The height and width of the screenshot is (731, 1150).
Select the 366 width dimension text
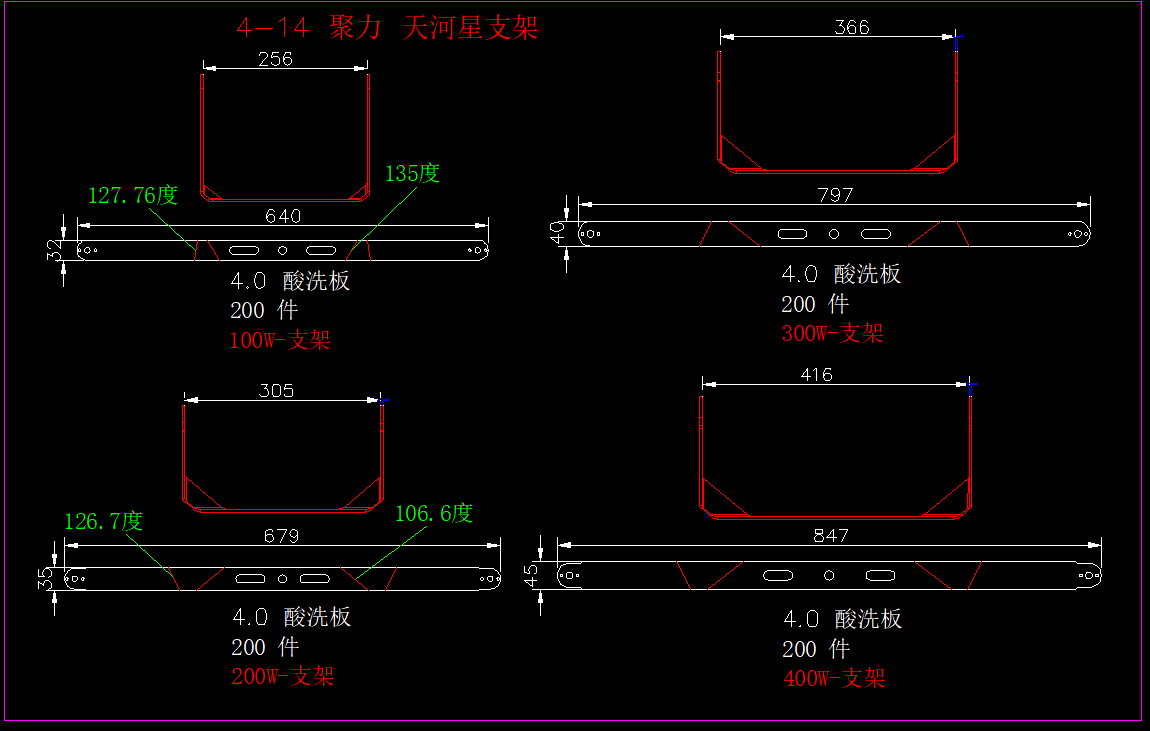(851, 27)
